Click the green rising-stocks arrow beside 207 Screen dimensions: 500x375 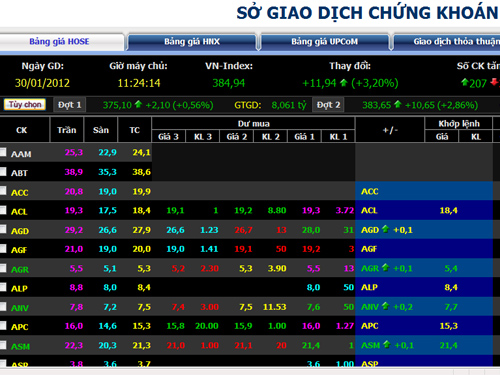coord(464,82)
